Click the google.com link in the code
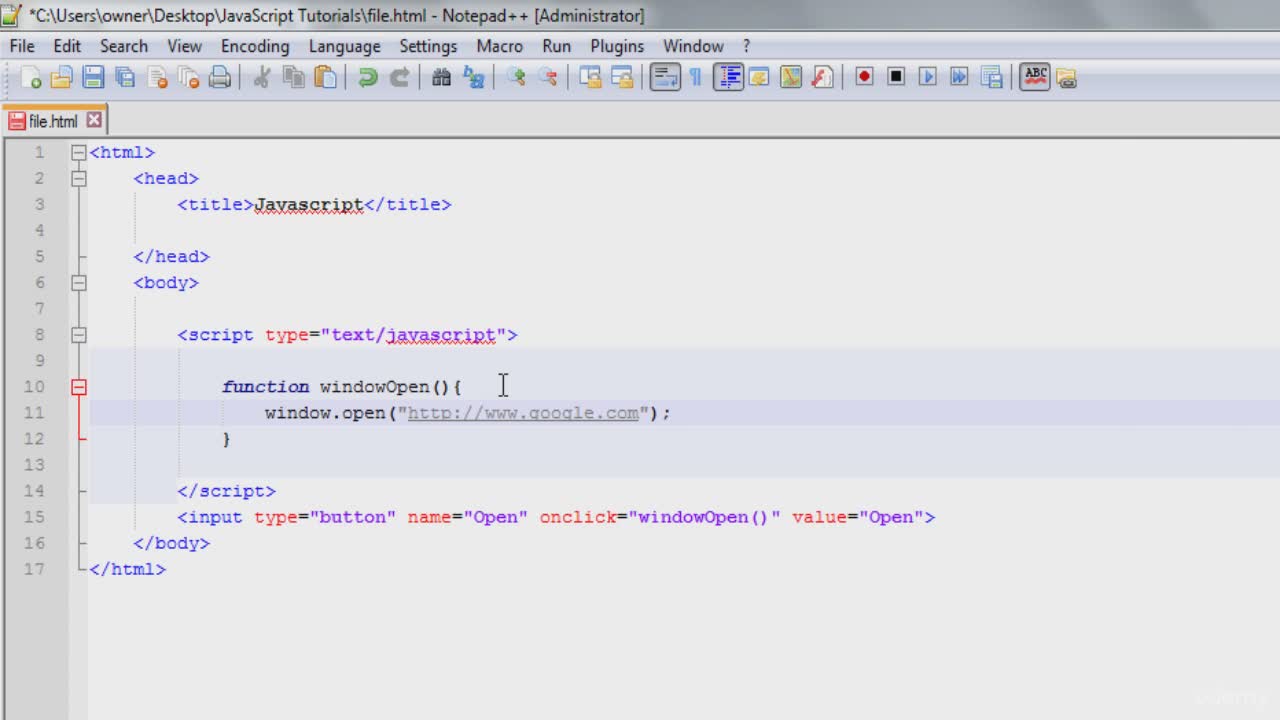Viewport: 1280px width, 720px height. [x=523, y=413]
